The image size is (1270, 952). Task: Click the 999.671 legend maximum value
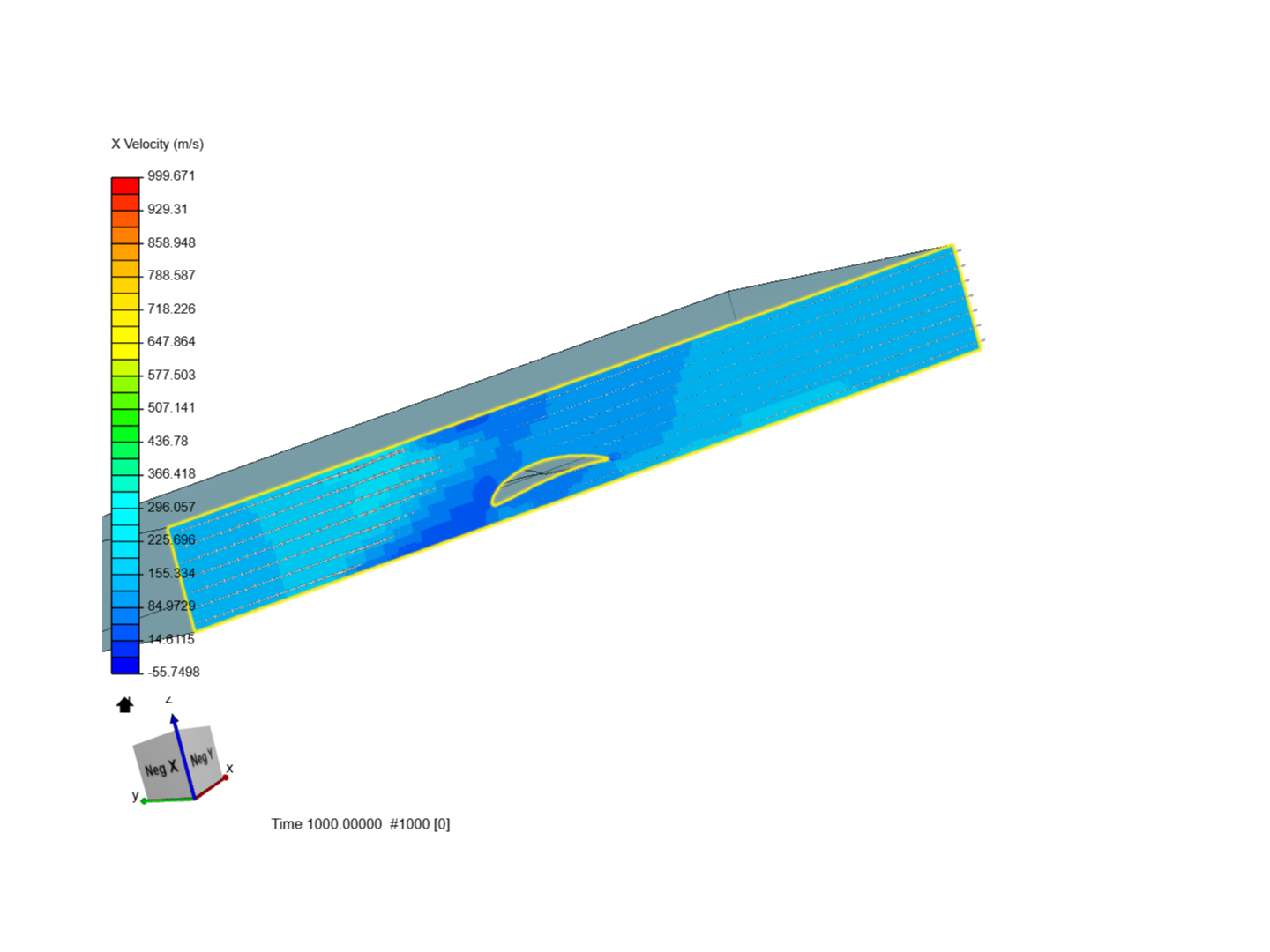(171, 175)
